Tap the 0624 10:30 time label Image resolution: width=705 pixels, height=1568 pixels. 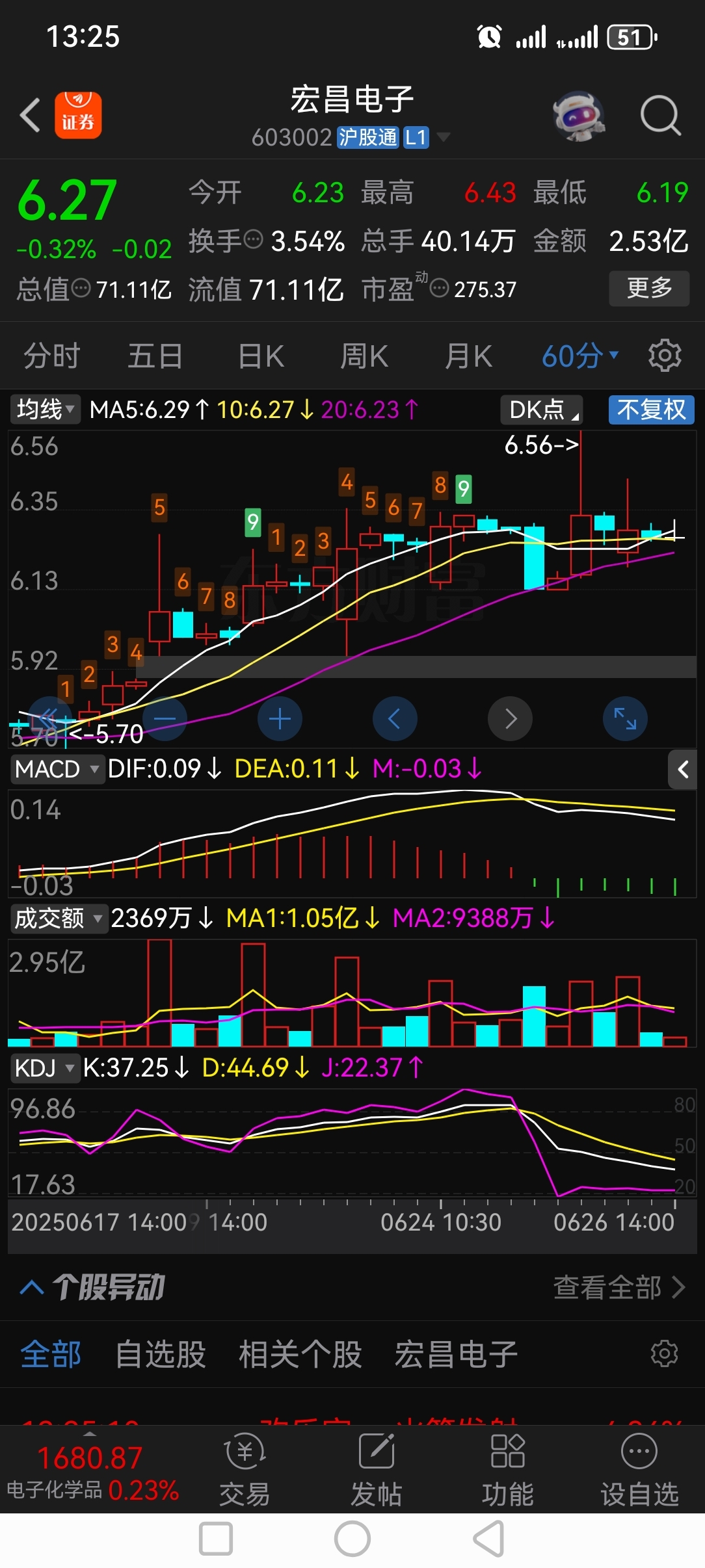[441, 1223]
